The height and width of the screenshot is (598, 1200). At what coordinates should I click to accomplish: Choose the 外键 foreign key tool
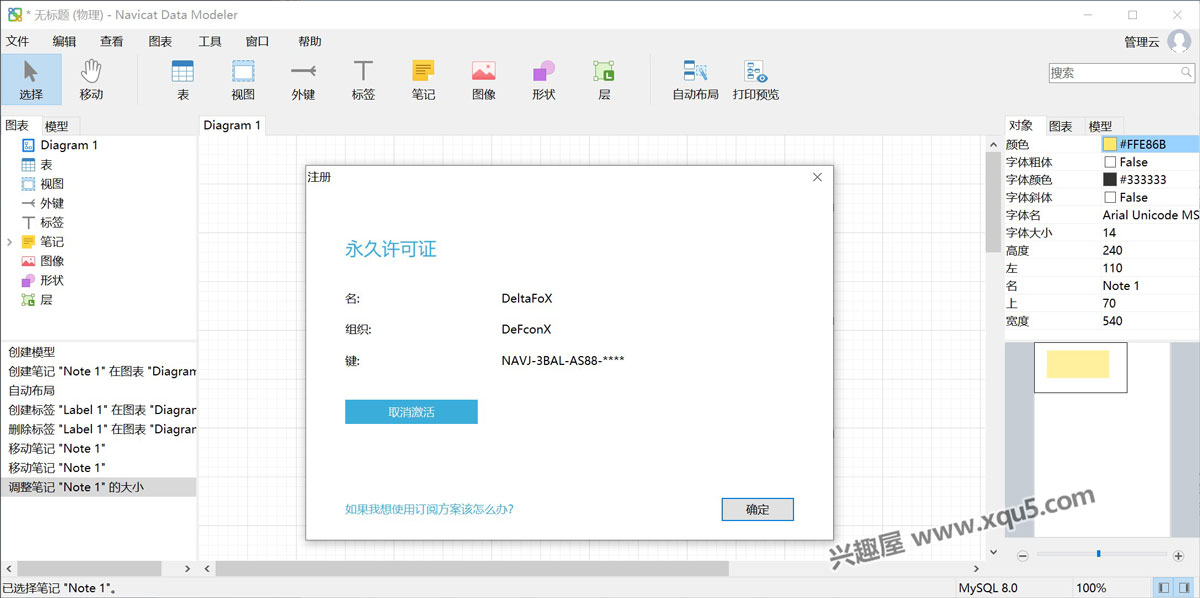(x=303, y=79)
